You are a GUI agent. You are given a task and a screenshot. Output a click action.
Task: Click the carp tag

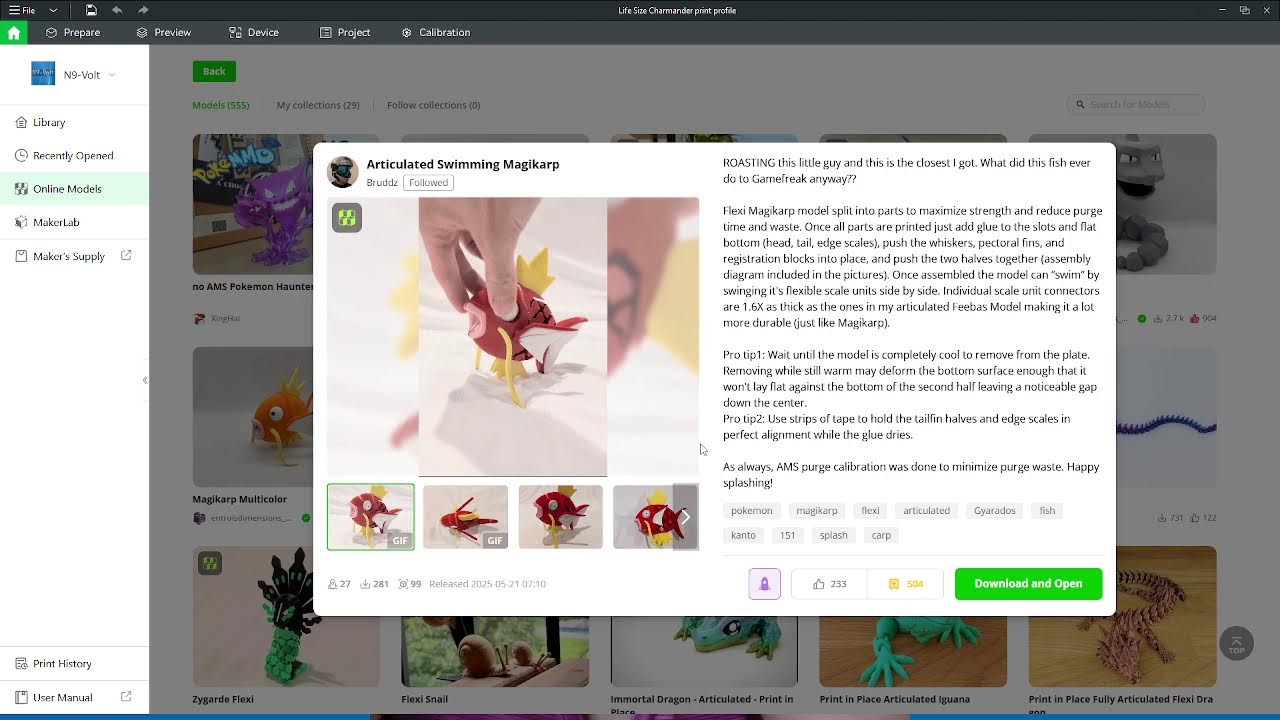881,535
